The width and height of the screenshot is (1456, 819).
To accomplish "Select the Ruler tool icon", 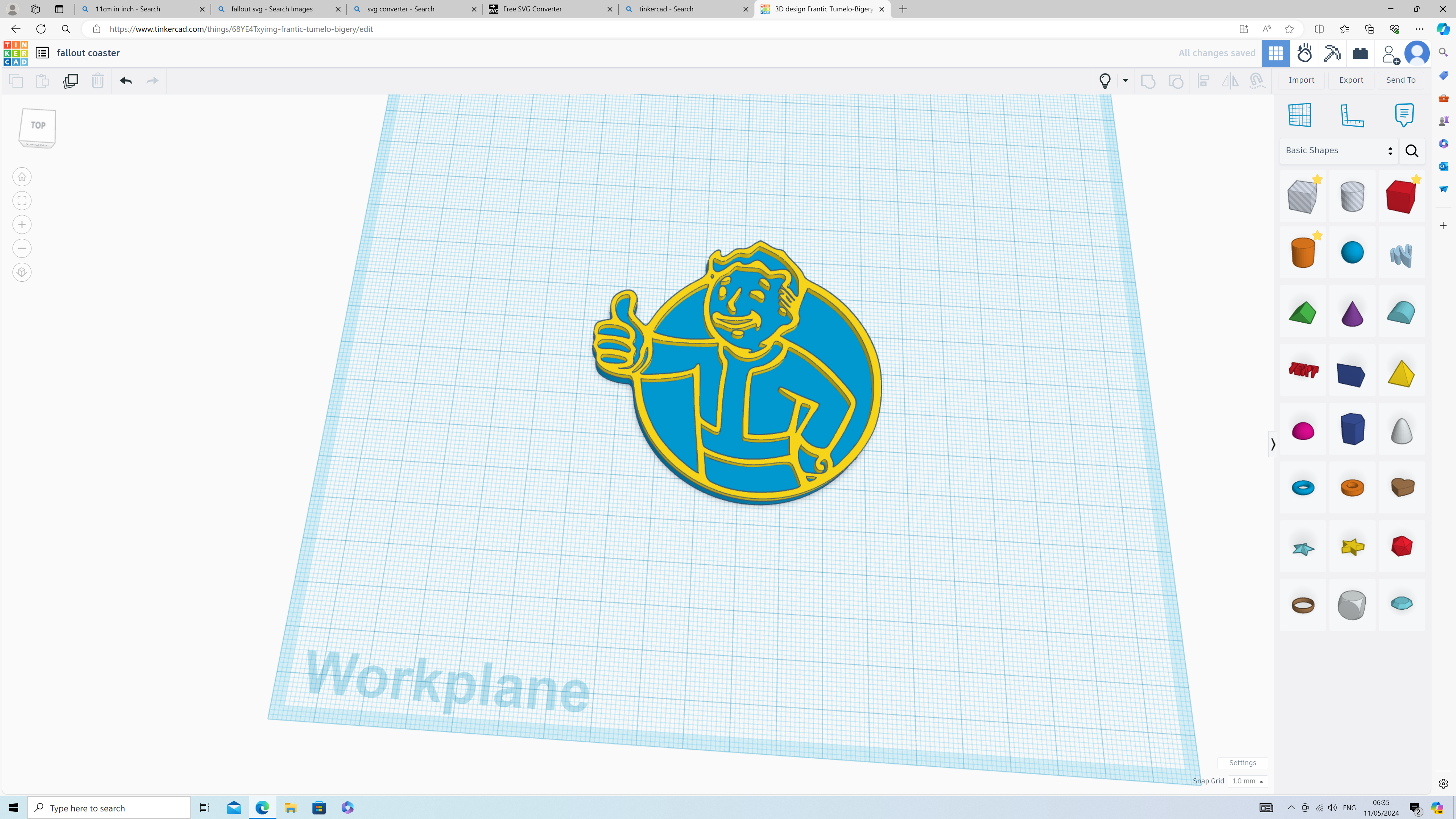I will point(1352,115).
